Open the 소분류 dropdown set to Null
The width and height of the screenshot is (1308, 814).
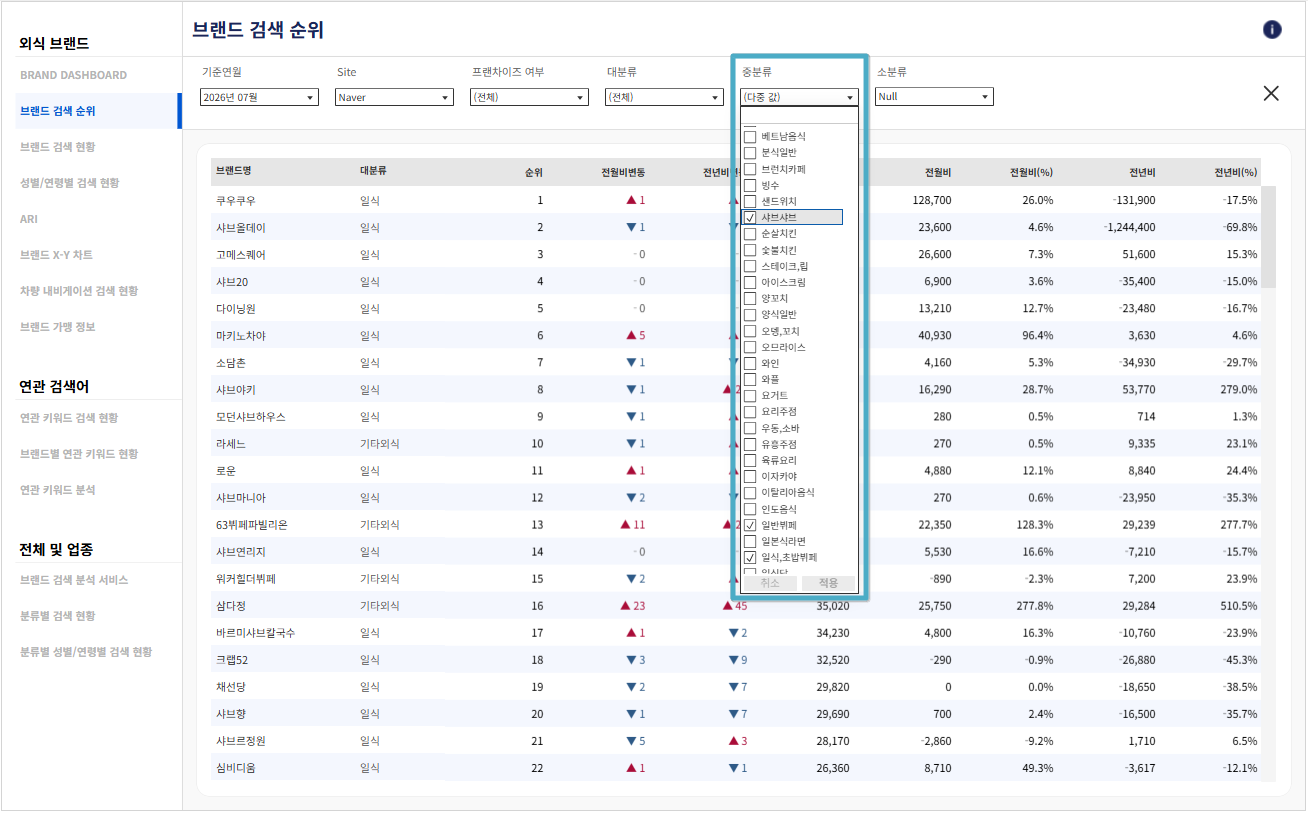[x=934, y=97]
